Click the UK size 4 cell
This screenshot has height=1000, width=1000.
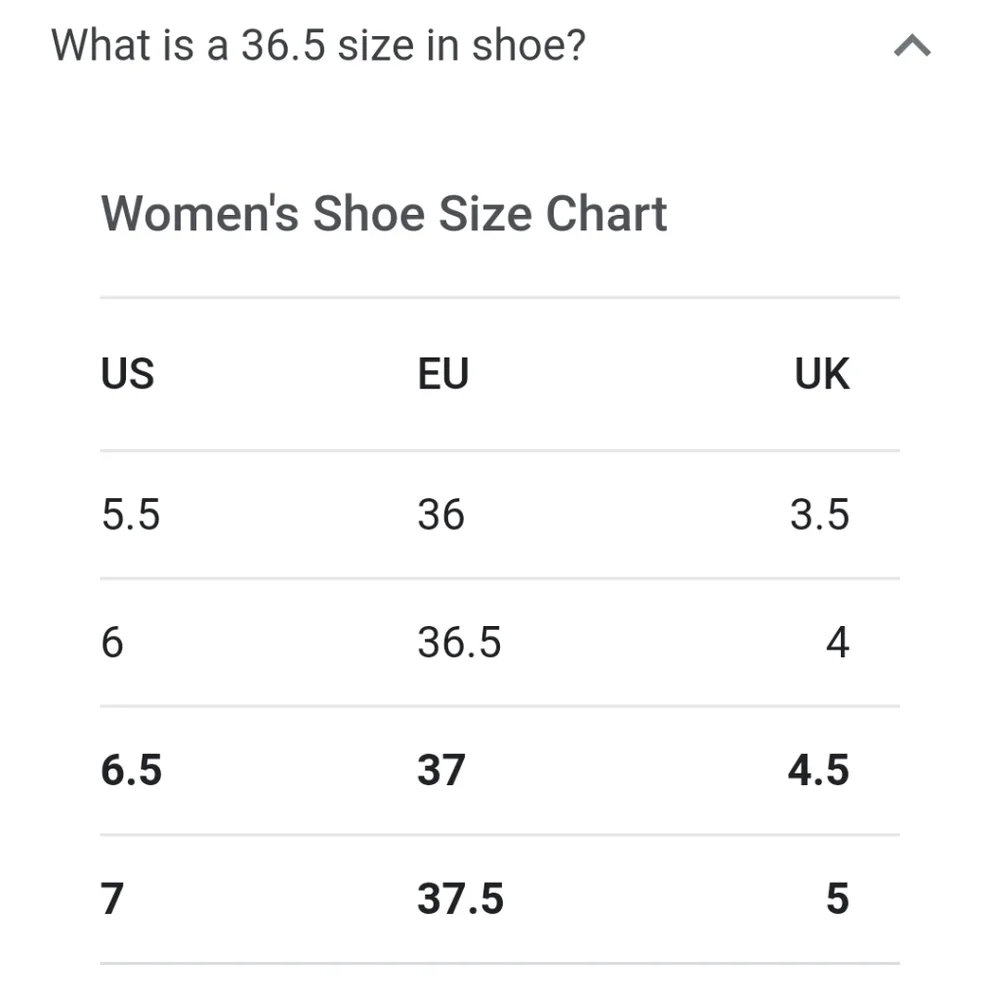(x=837, y=642)
